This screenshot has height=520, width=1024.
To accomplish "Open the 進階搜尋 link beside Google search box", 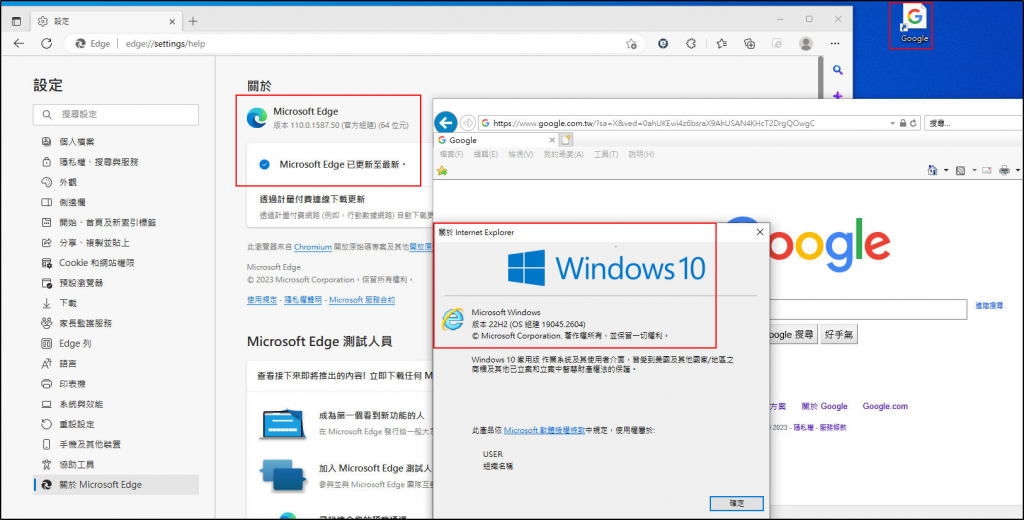I will tap(989, 305).
